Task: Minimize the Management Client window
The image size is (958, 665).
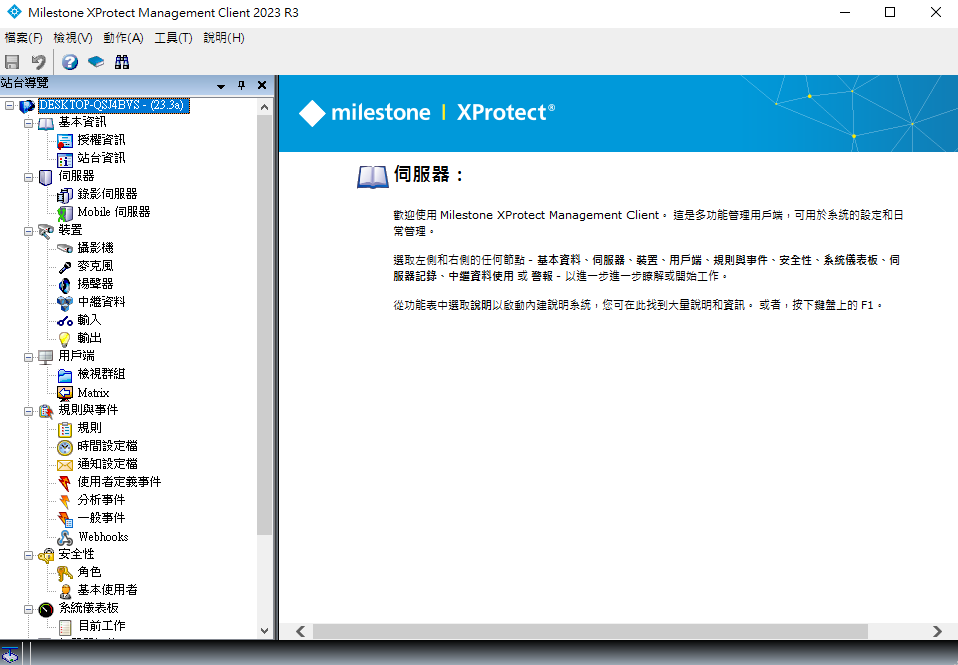Action: click(x=845, y=12)
